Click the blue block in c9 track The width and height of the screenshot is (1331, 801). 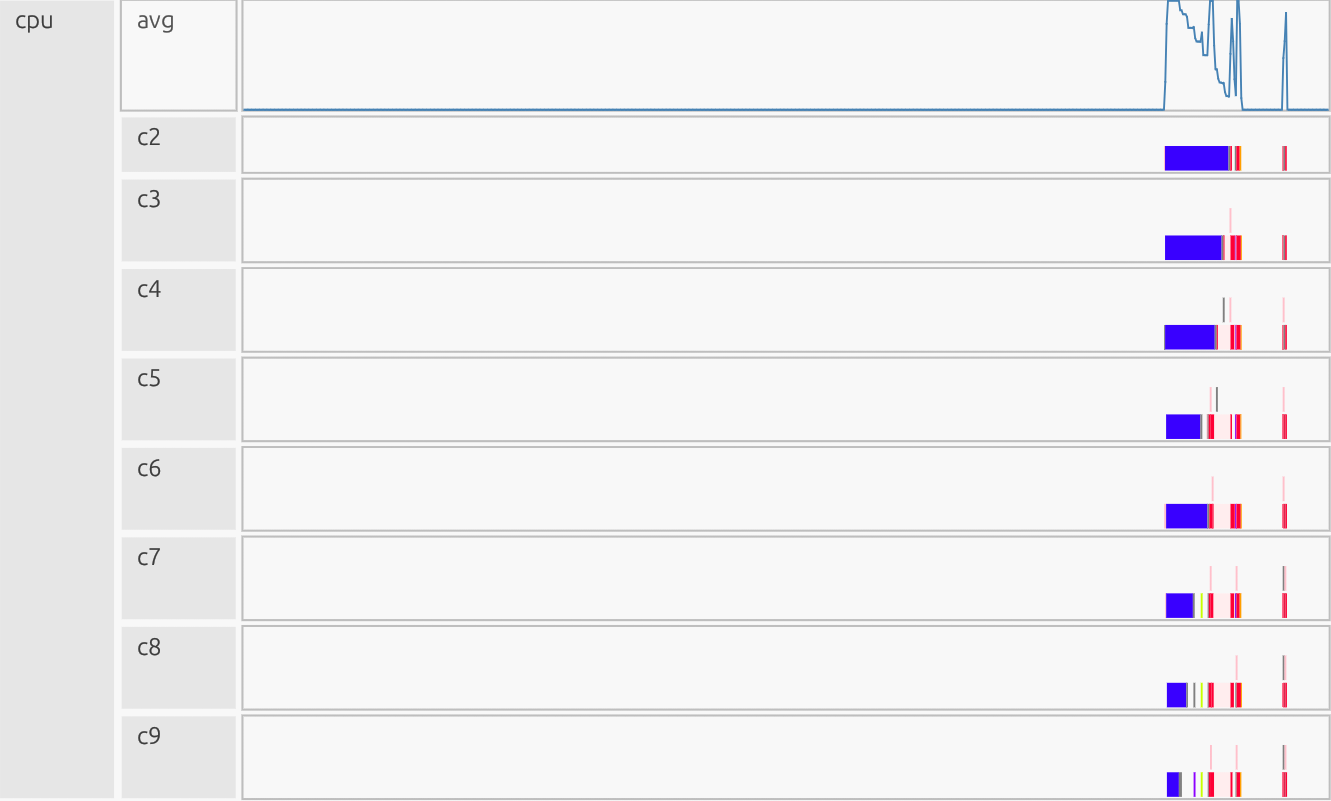coord(1173,785)
